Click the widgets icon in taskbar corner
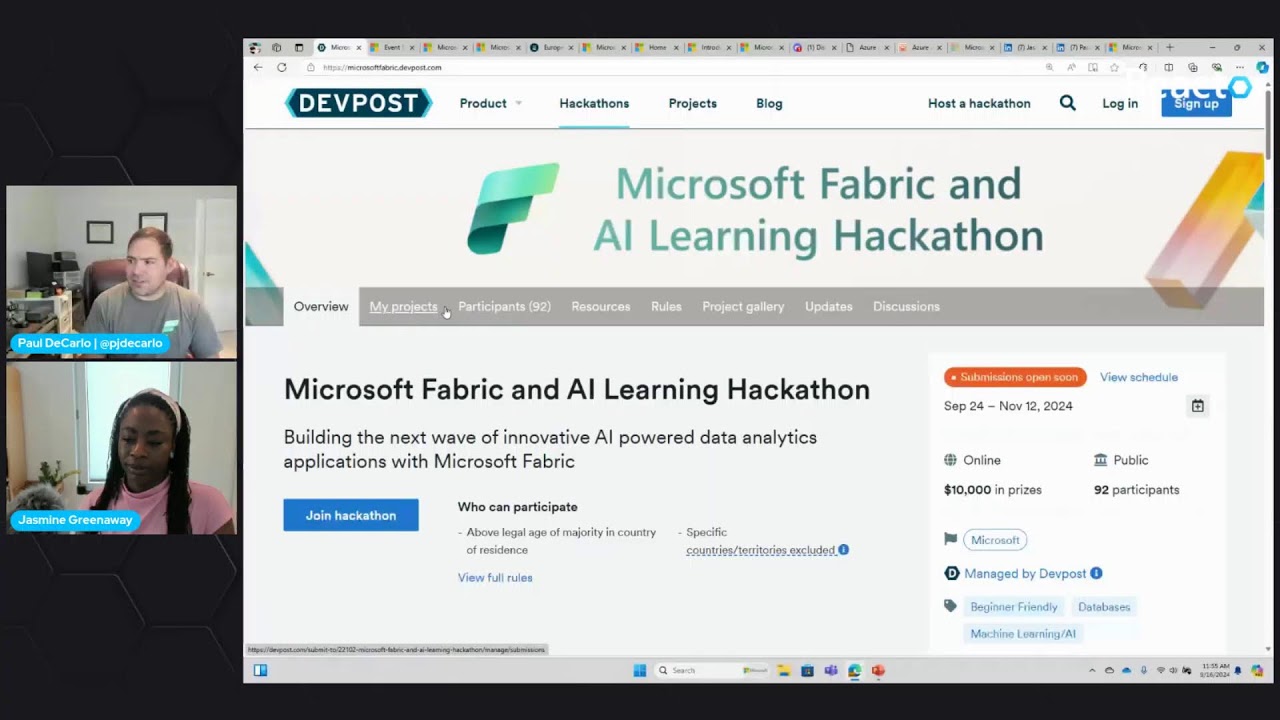 (x=260, y=670)
